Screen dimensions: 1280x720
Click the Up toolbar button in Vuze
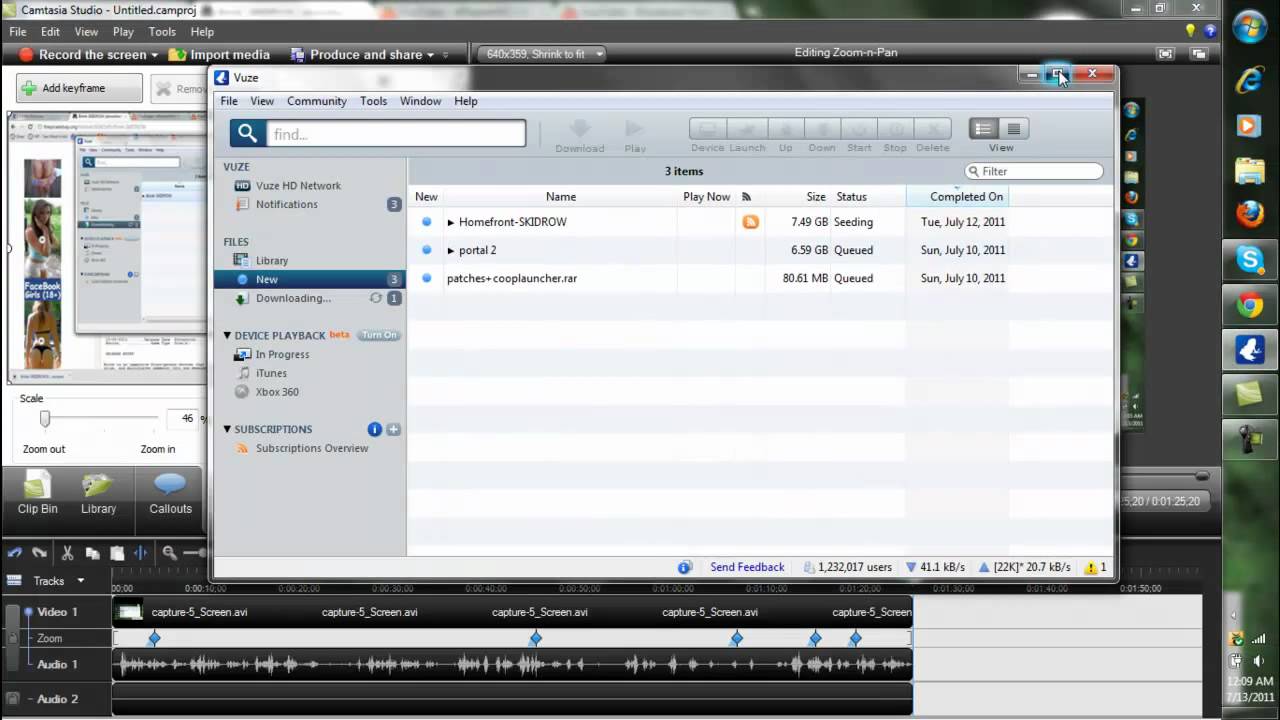(x=785, y=129)
